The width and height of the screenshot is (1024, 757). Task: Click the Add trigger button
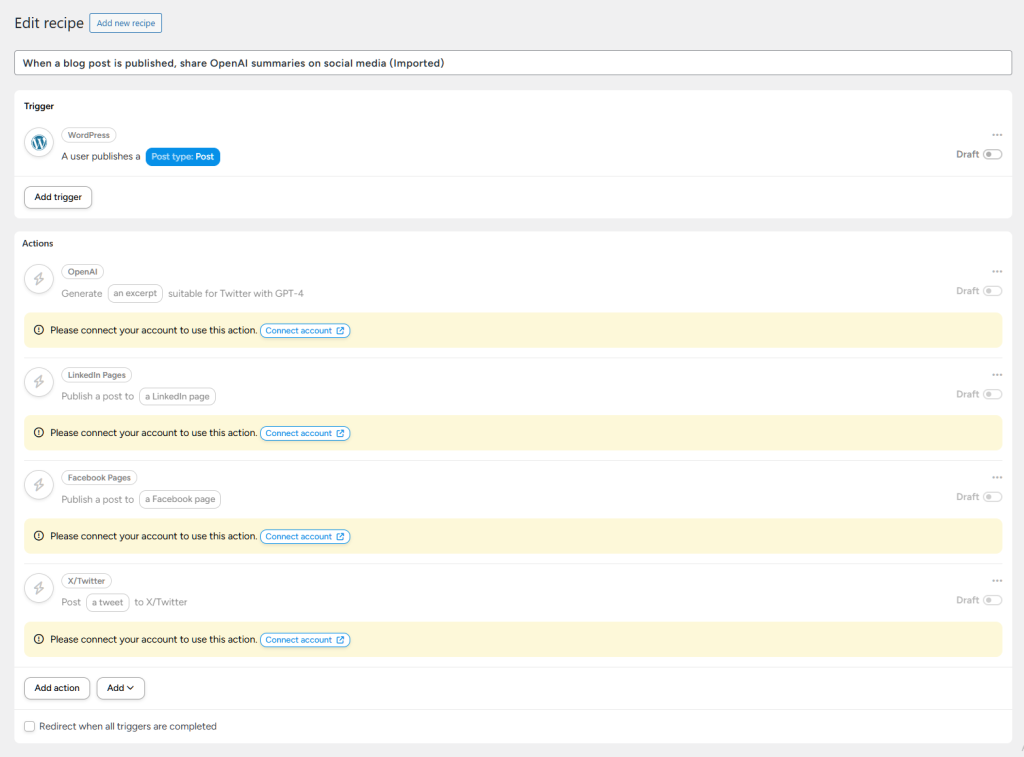(x=57, y=197)
